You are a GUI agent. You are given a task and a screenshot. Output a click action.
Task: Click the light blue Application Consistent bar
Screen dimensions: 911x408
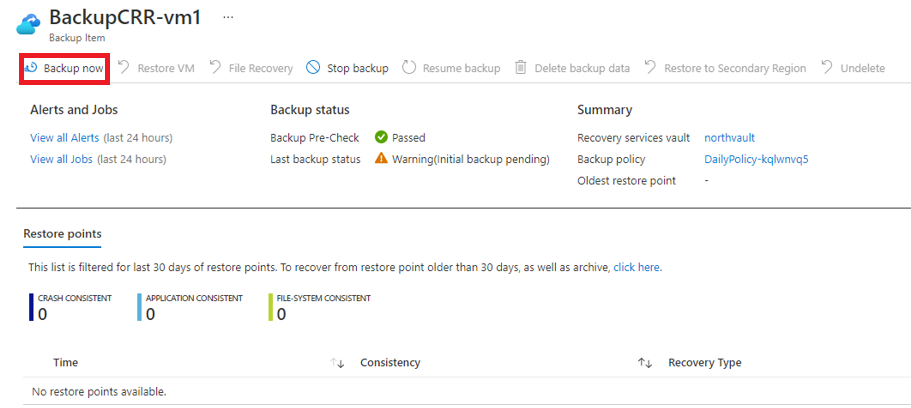pyautogui.click(x=139, y=307)
